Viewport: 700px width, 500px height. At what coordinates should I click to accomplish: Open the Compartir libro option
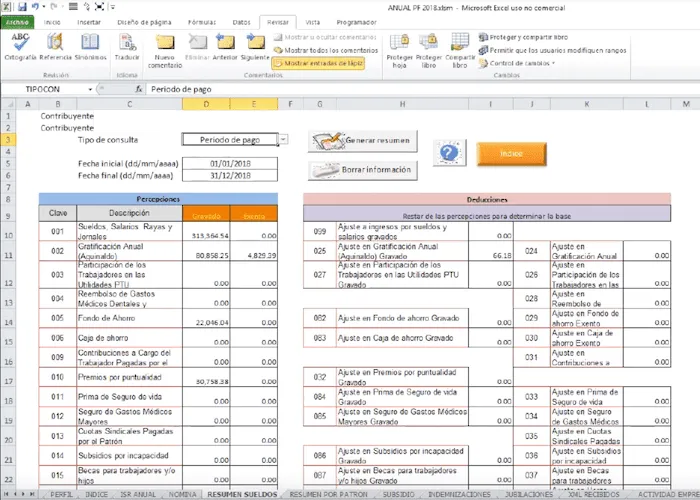462,46
